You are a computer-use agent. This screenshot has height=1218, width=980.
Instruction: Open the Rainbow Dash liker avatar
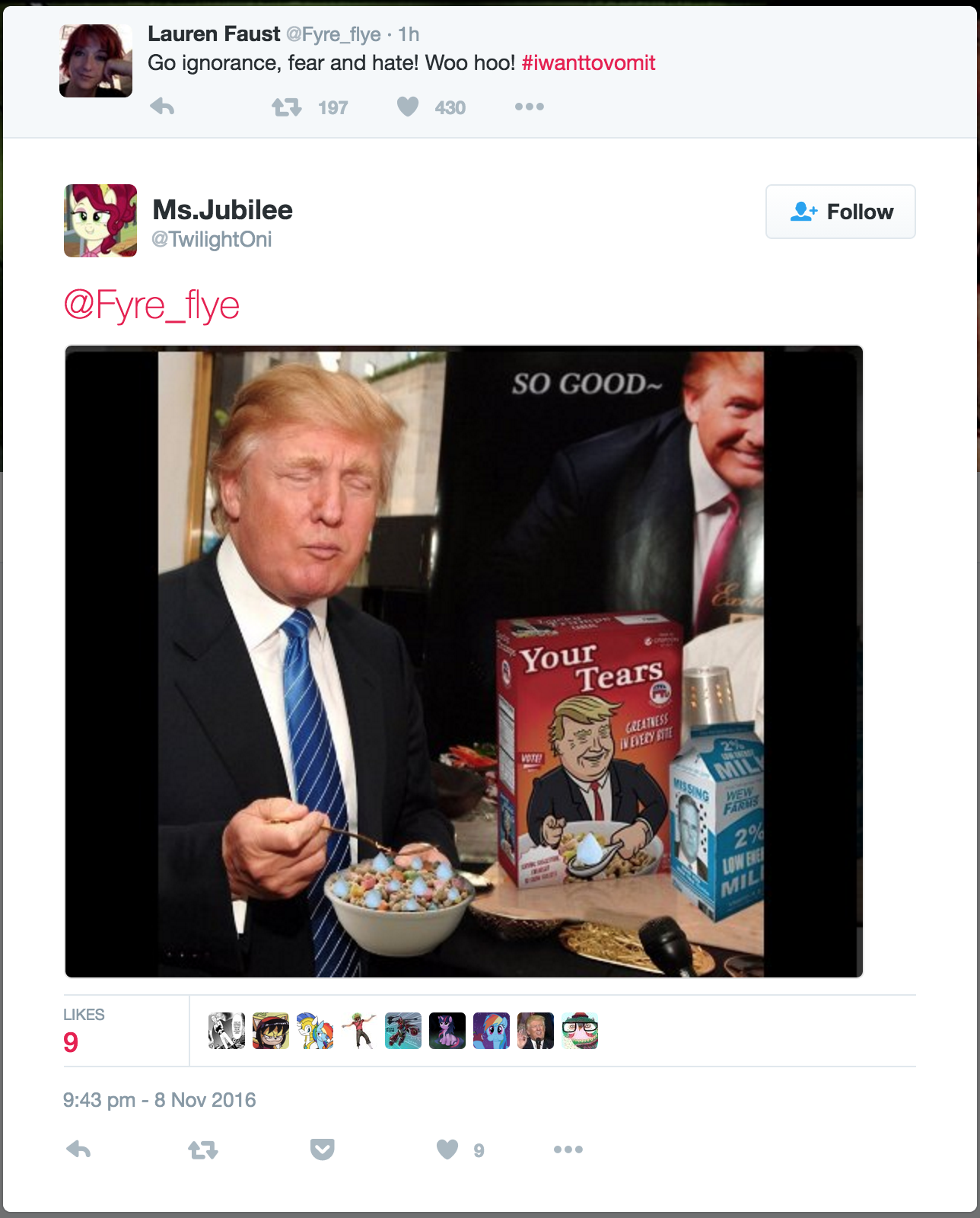492,1031
